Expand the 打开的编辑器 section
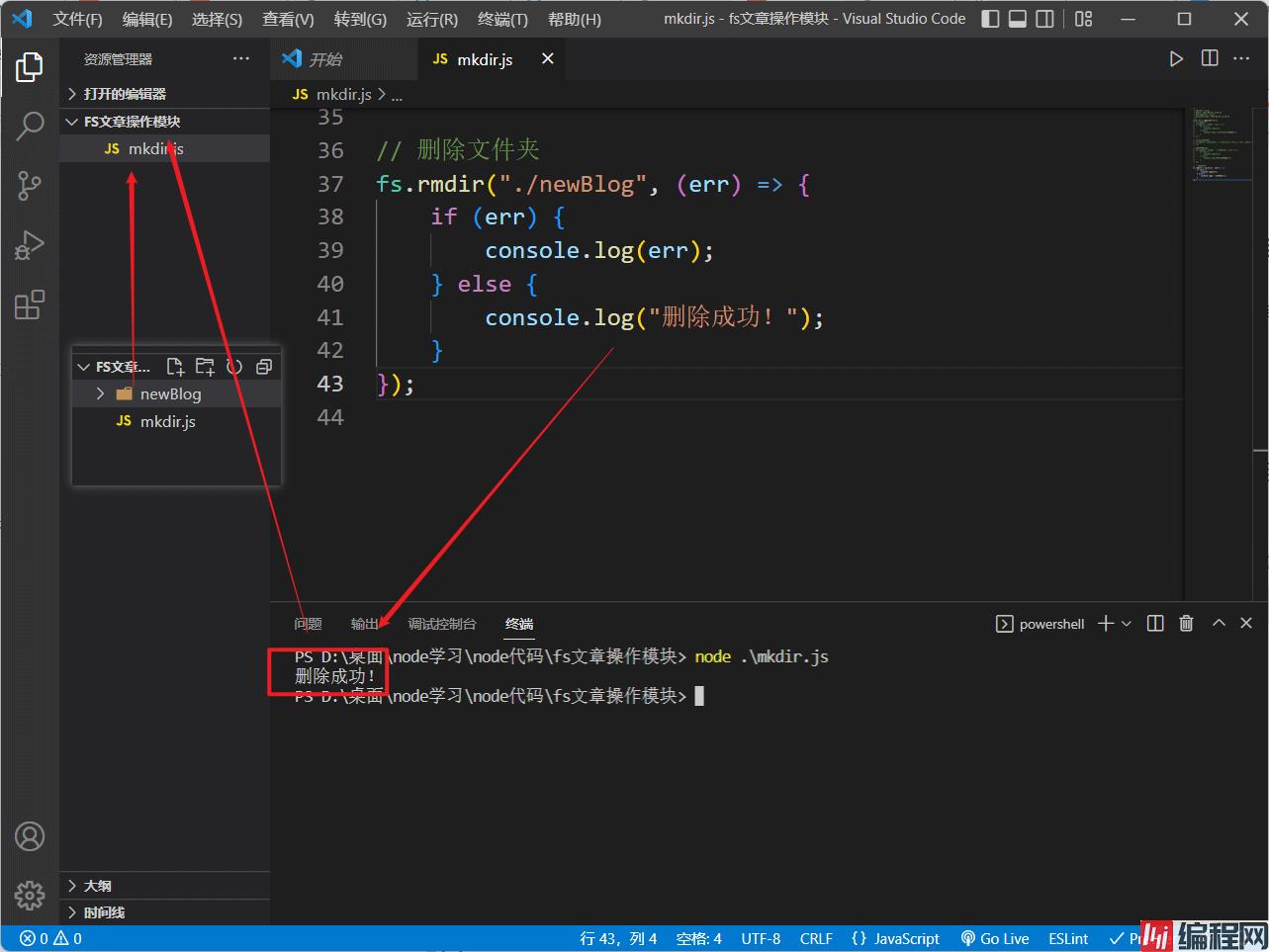The width and height of the screenshot is (1269, 952). (x=164, y=94)
